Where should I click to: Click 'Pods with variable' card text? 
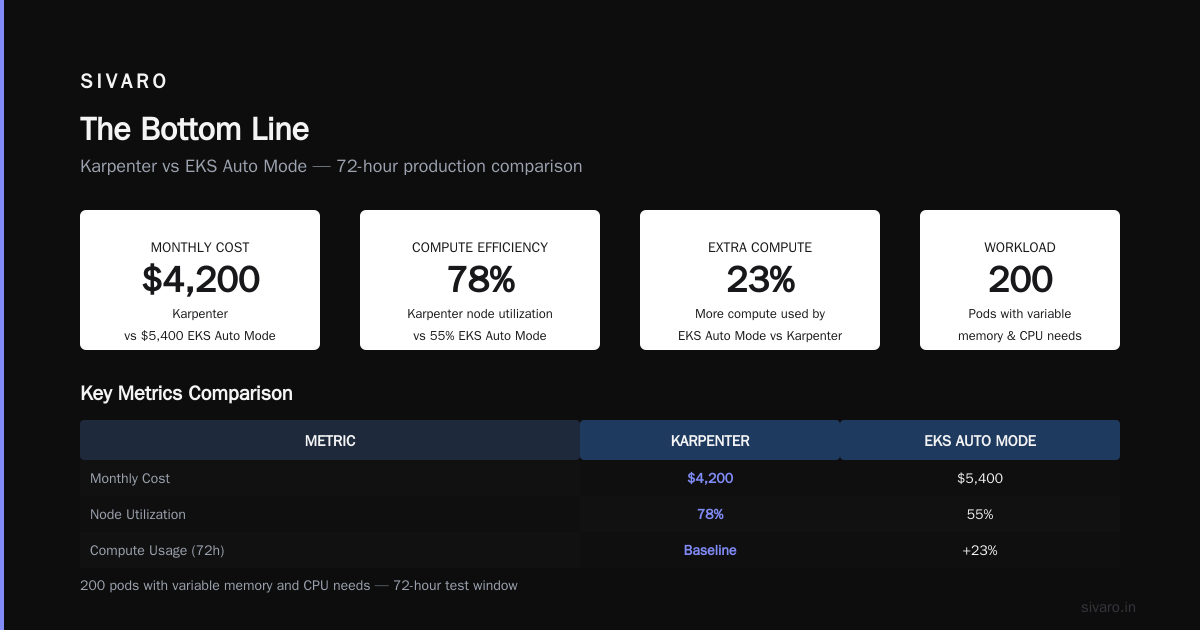coord(1020,314)
